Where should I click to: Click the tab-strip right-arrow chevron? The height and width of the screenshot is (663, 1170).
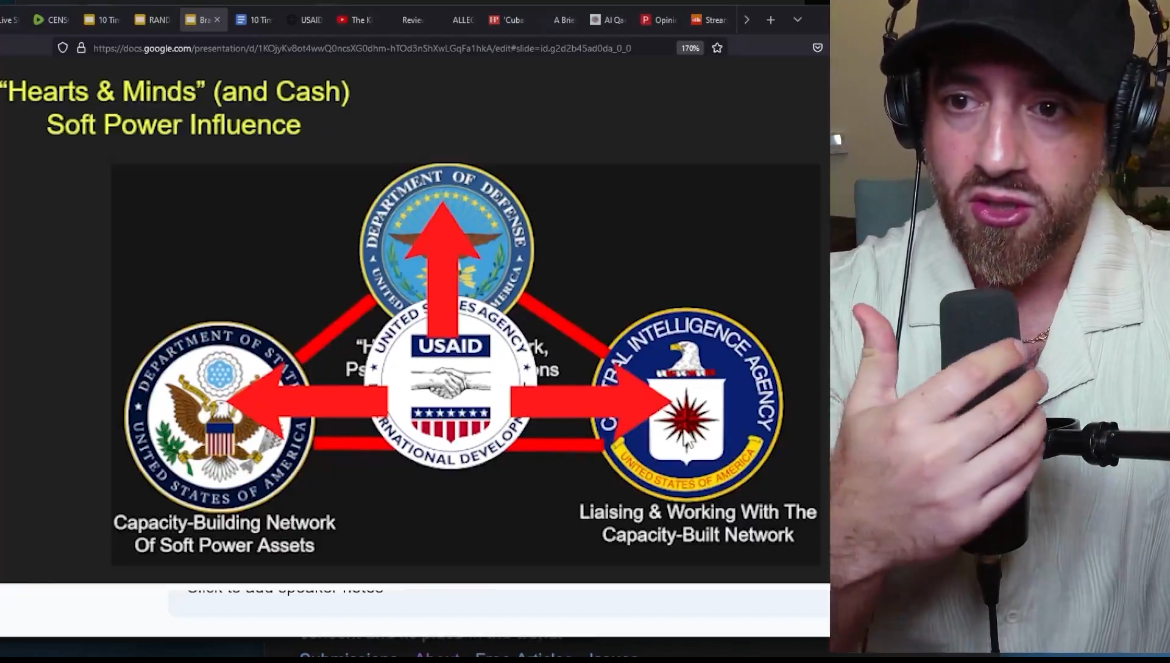746,20
